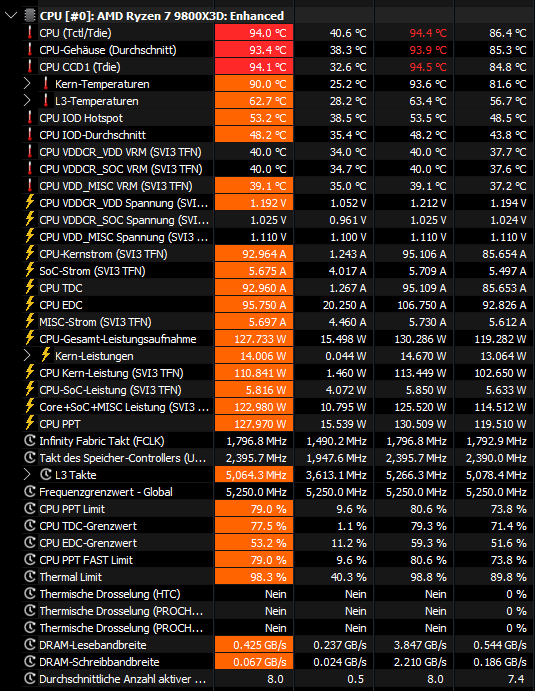535x691 pixels.
Task: Click the lightning icon beside CPU-Gesamt-Leistungsaufnahme
Action: (30, 338)
